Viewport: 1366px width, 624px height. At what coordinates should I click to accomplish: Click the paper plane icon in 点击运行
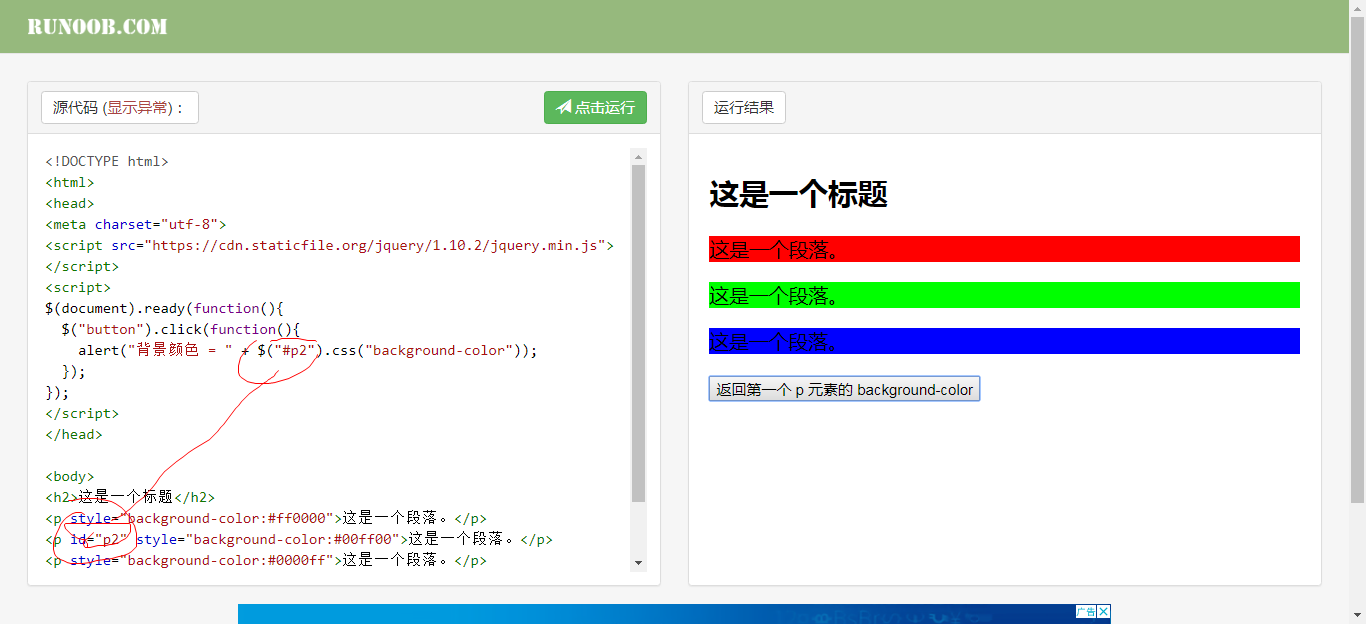tap(564, 107)
